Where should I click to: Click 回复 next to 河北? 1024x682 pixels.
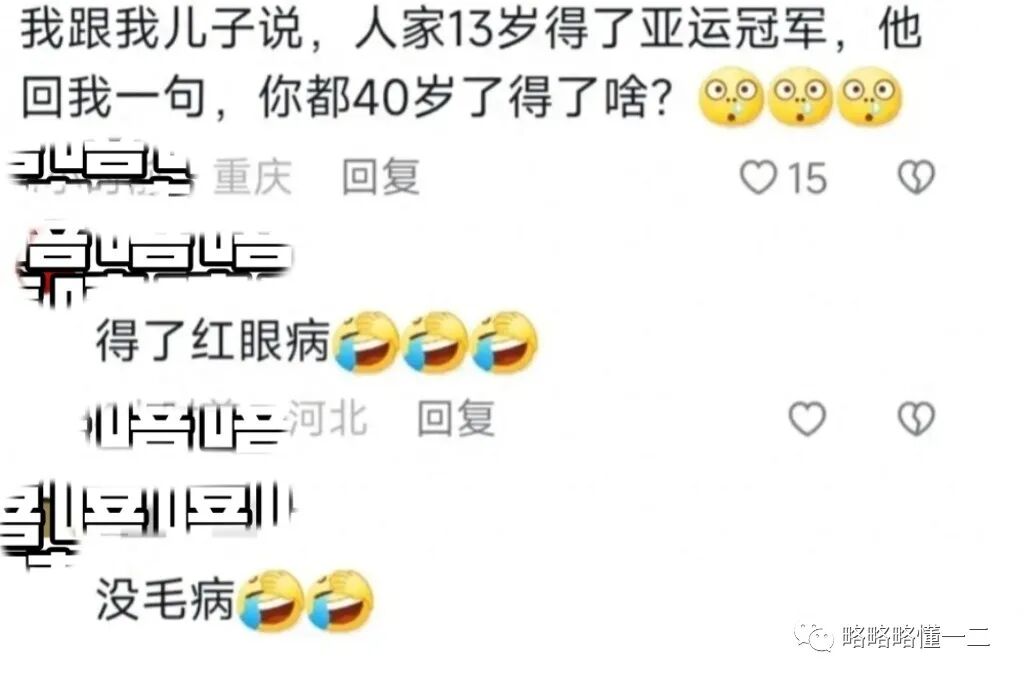456,418
